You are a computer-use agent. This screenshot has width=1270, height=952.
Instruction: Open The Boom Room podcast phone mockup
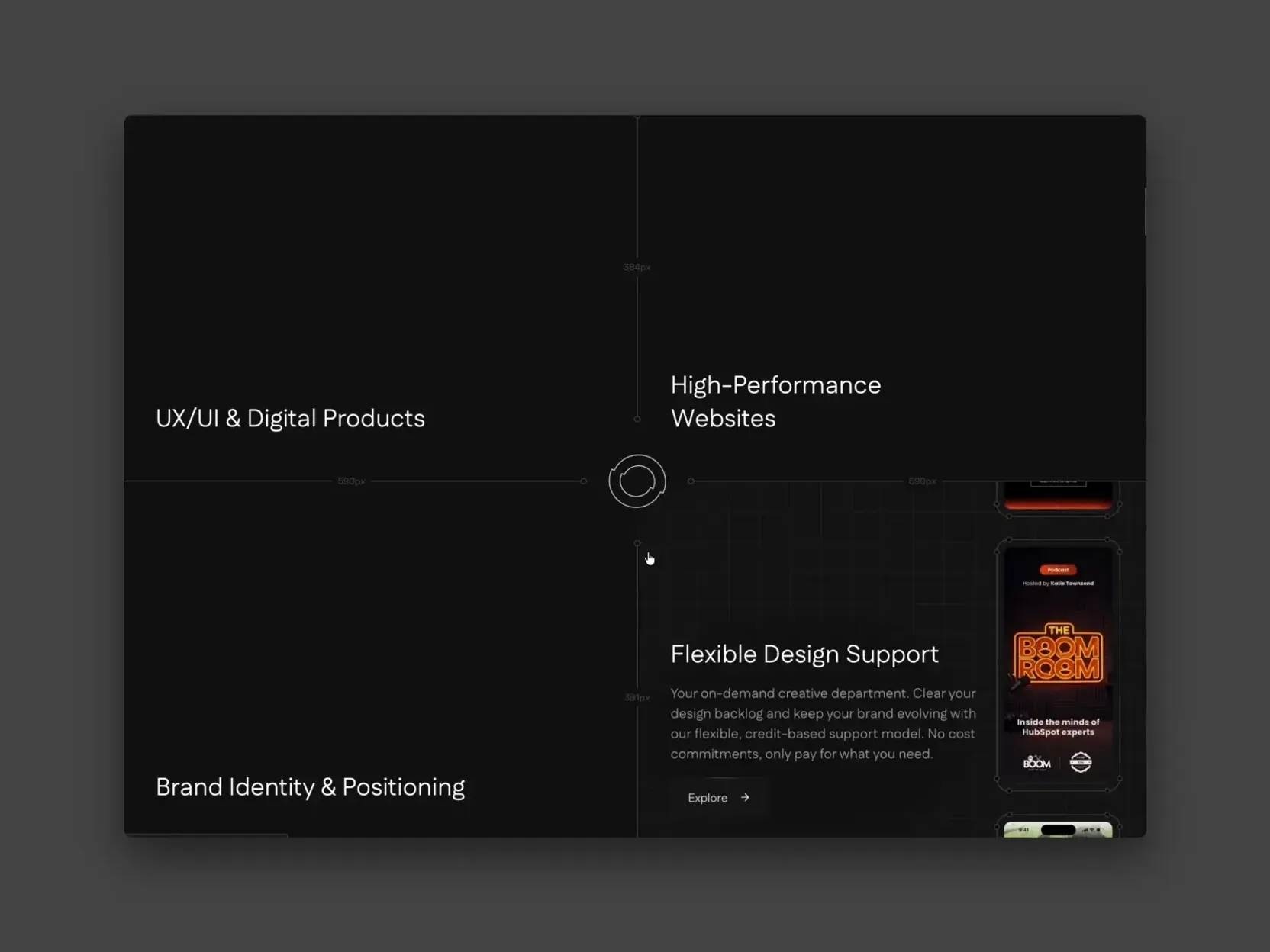(x=1058, y=665)
